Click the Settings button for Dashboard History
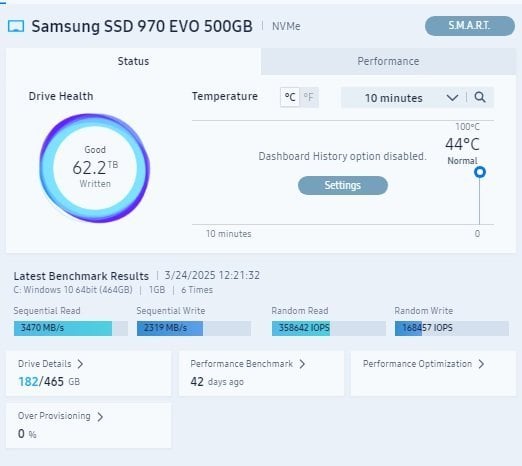 click(343, 185)
